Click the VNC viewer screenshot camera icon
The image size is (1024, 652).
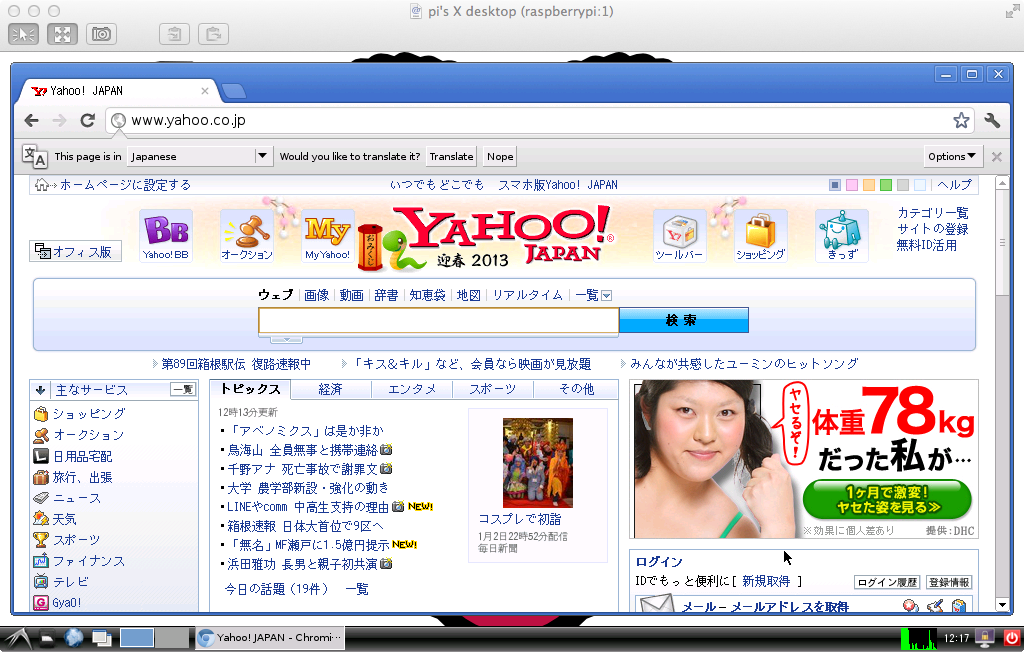tap(101, 34)
